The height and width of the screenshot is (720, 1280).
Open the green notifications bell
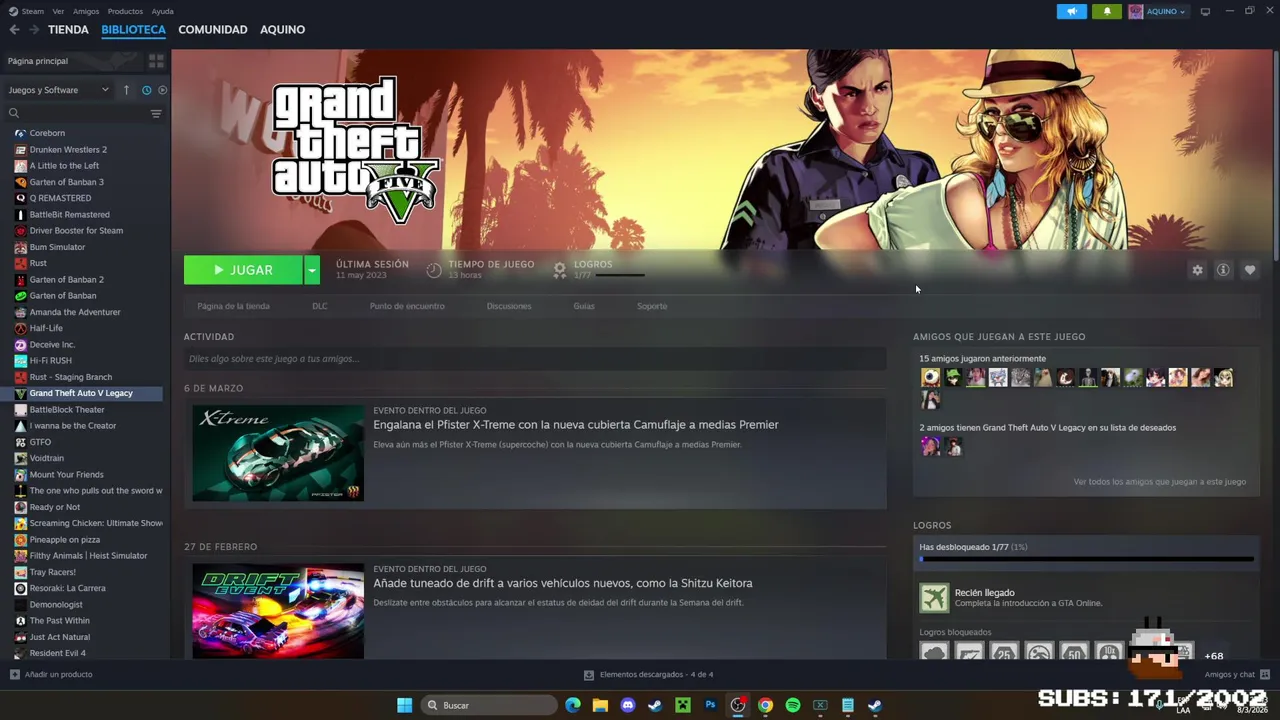[1107, 11]
